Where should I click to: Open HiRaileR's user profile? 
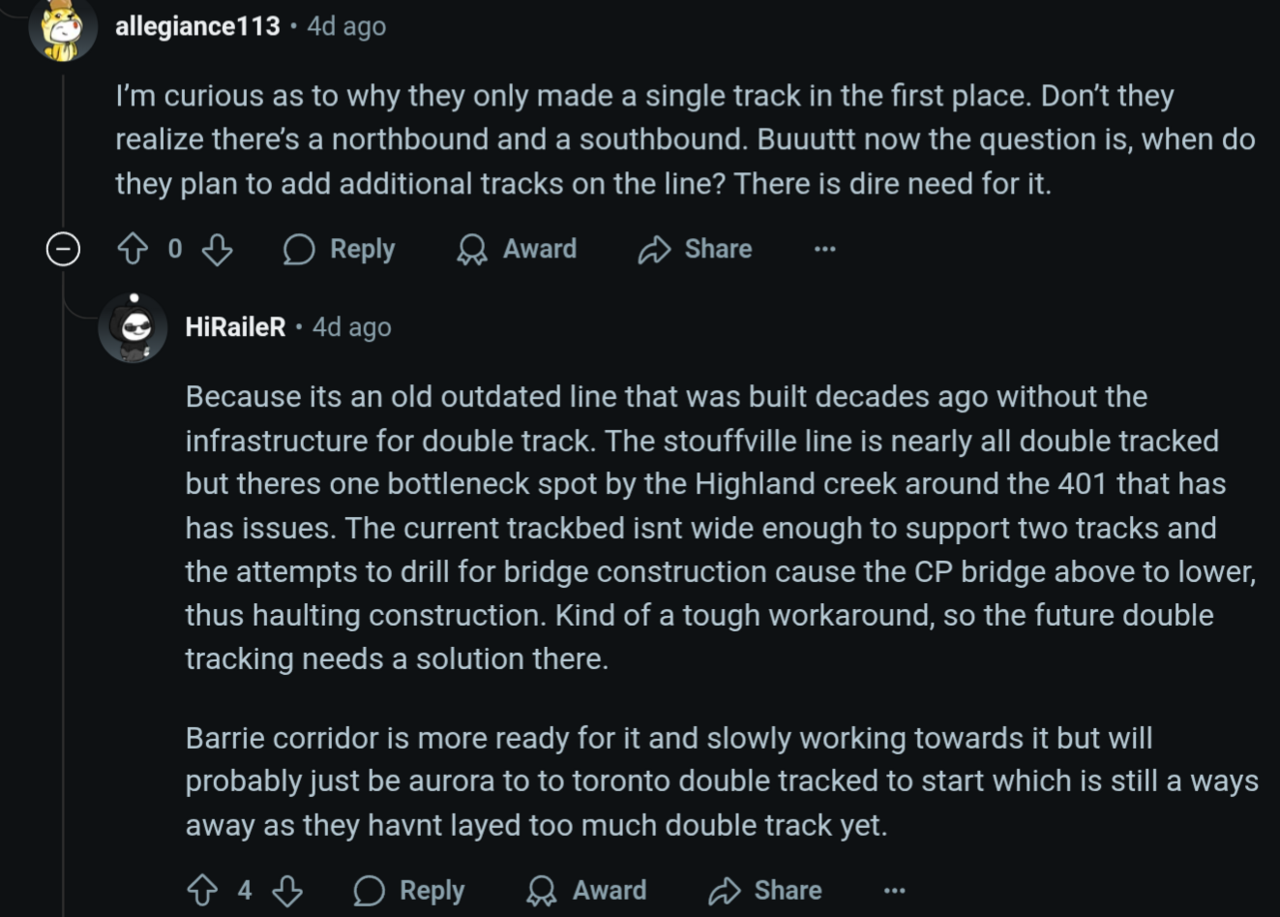point(234,326)
